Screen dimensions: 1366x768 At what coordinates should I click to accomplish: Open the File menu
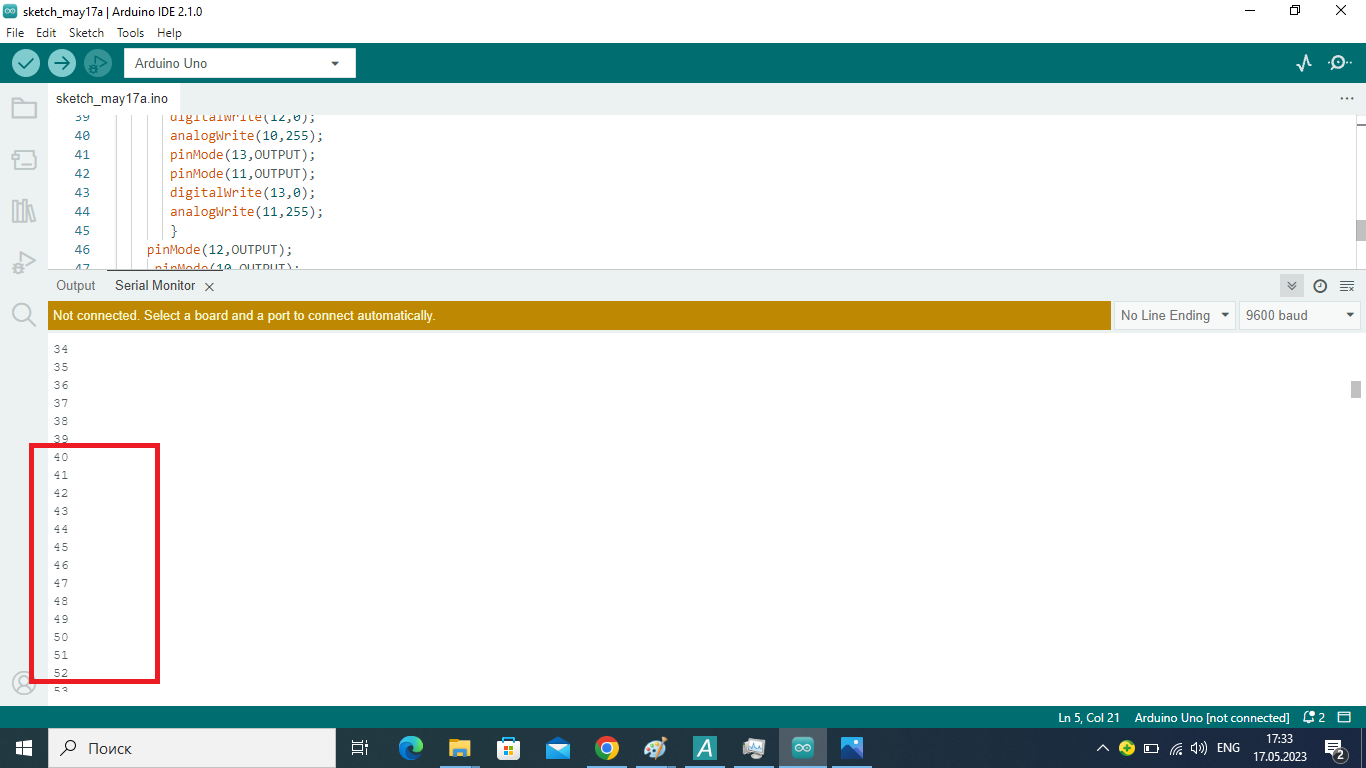[15, 33]
